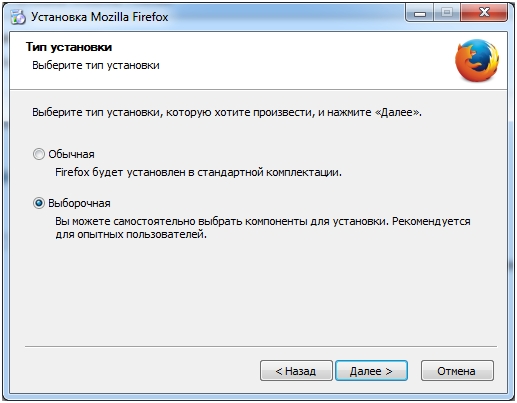Minimize the Firefox installer window
The image size is (517, 403).
(x=420, y=14)
